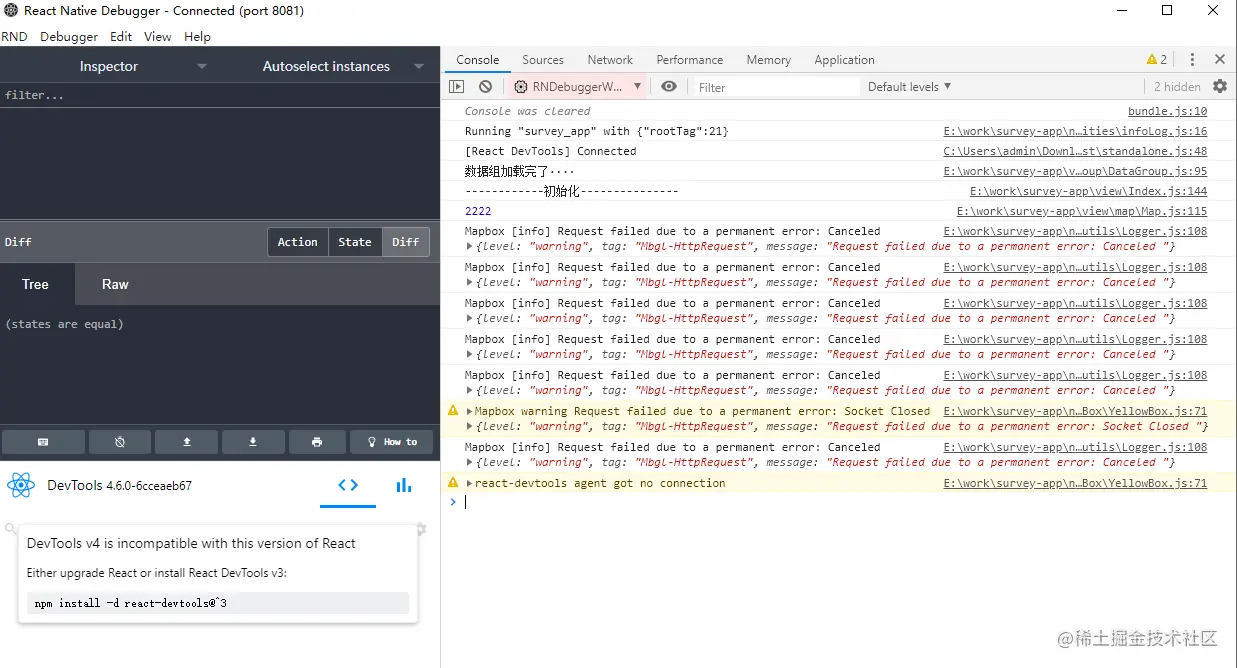Image resolution: width=1237 pixels, height=668 pixels.
Task: Clear console with the ban icon
Action: coord(485,87)
